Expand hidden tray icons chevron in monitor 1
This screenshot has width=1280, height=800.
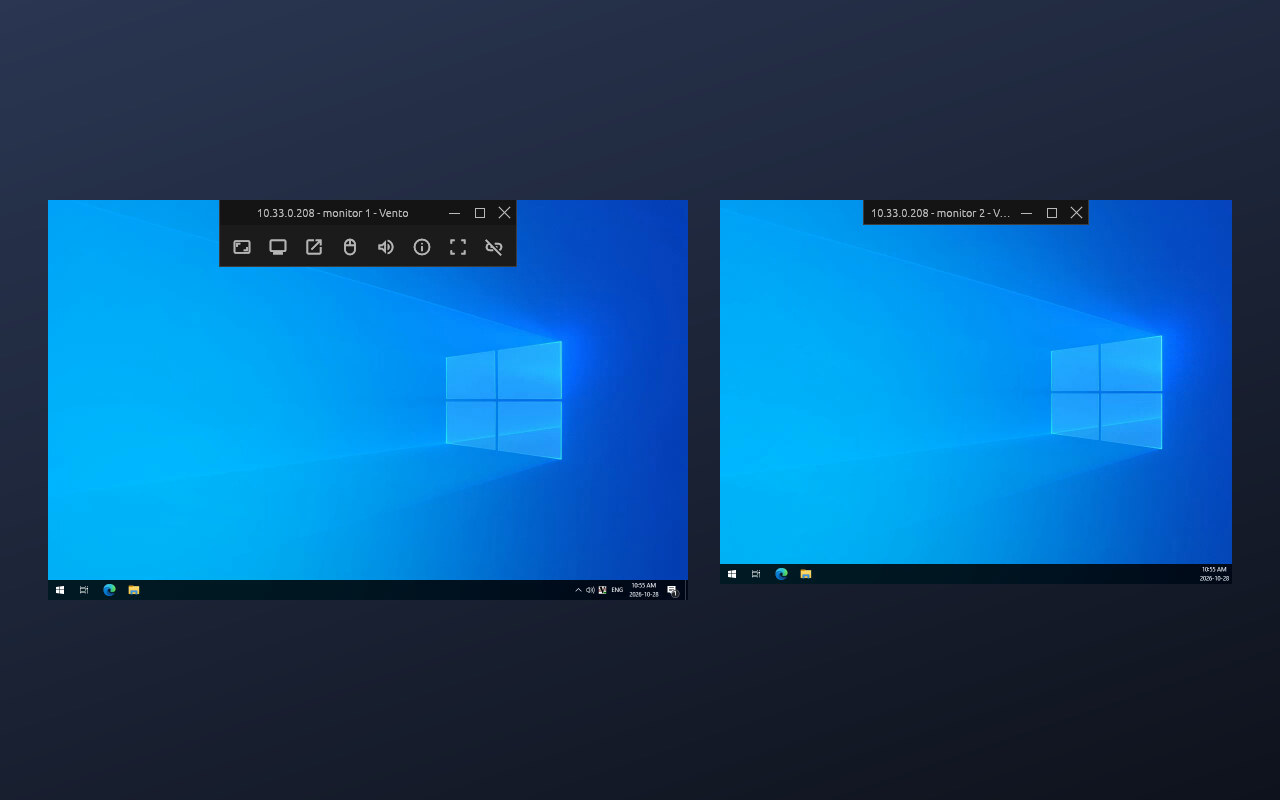pos(578,590)
